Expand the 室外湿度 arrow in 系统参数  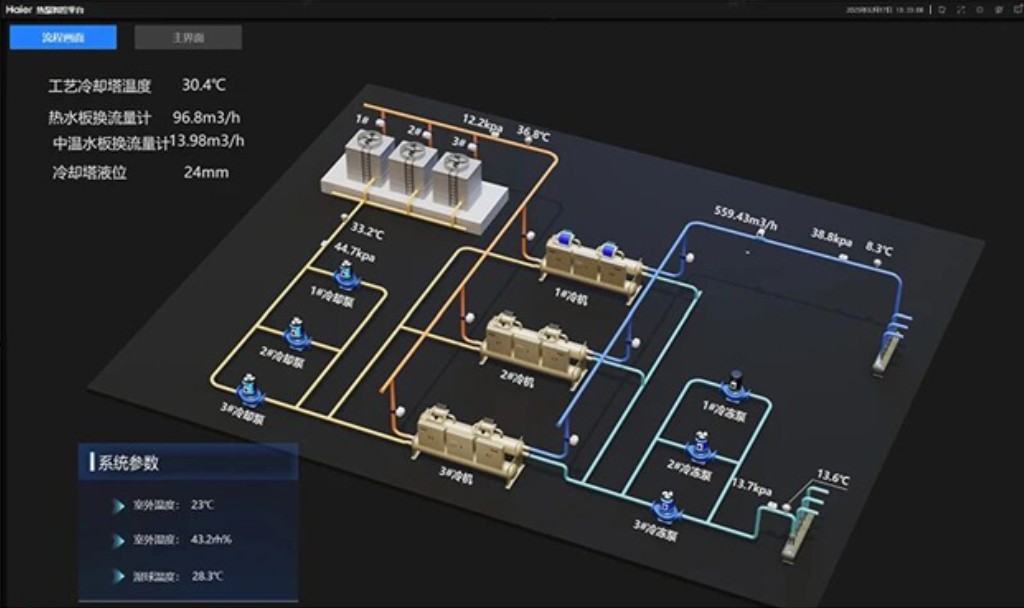tap(119, 541)
